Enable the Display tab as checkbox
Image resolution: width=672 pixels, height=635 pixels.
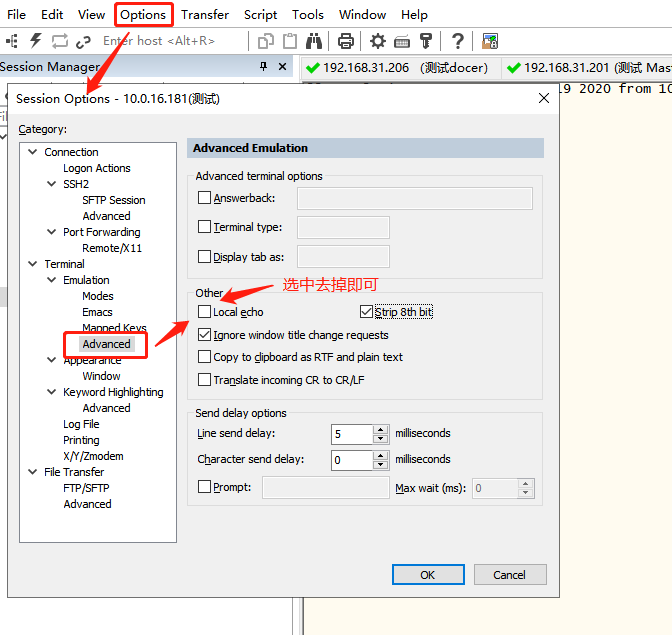[x=204, y=257]
